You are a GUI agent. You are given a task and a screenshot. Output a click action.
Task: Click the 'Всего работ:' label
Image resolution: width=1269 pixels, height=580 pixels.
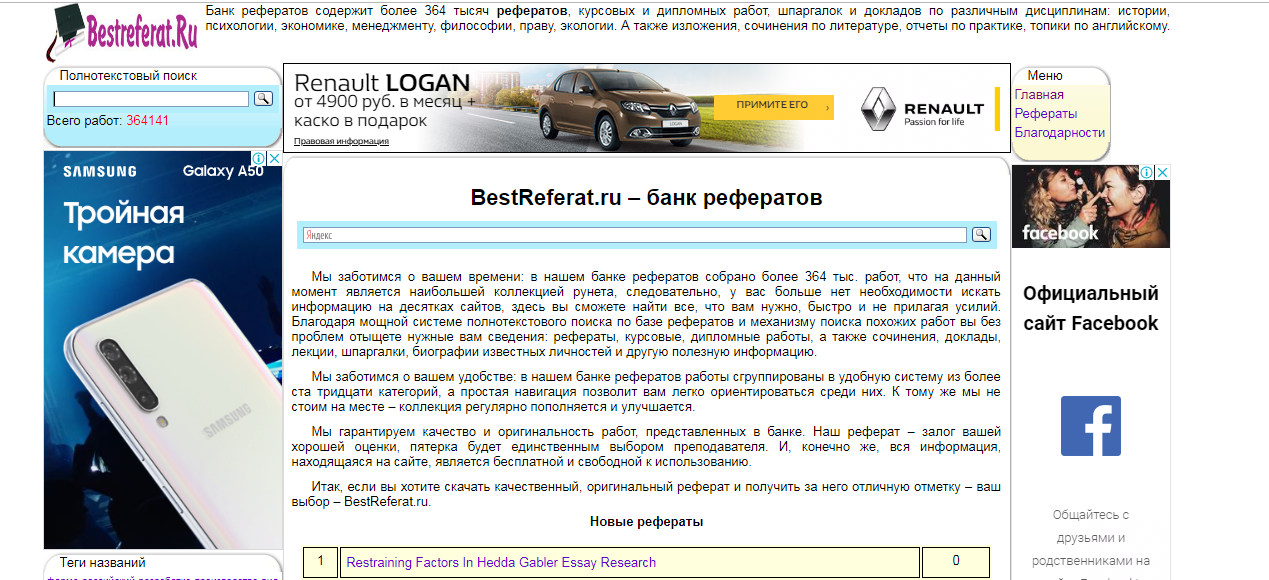85,121
